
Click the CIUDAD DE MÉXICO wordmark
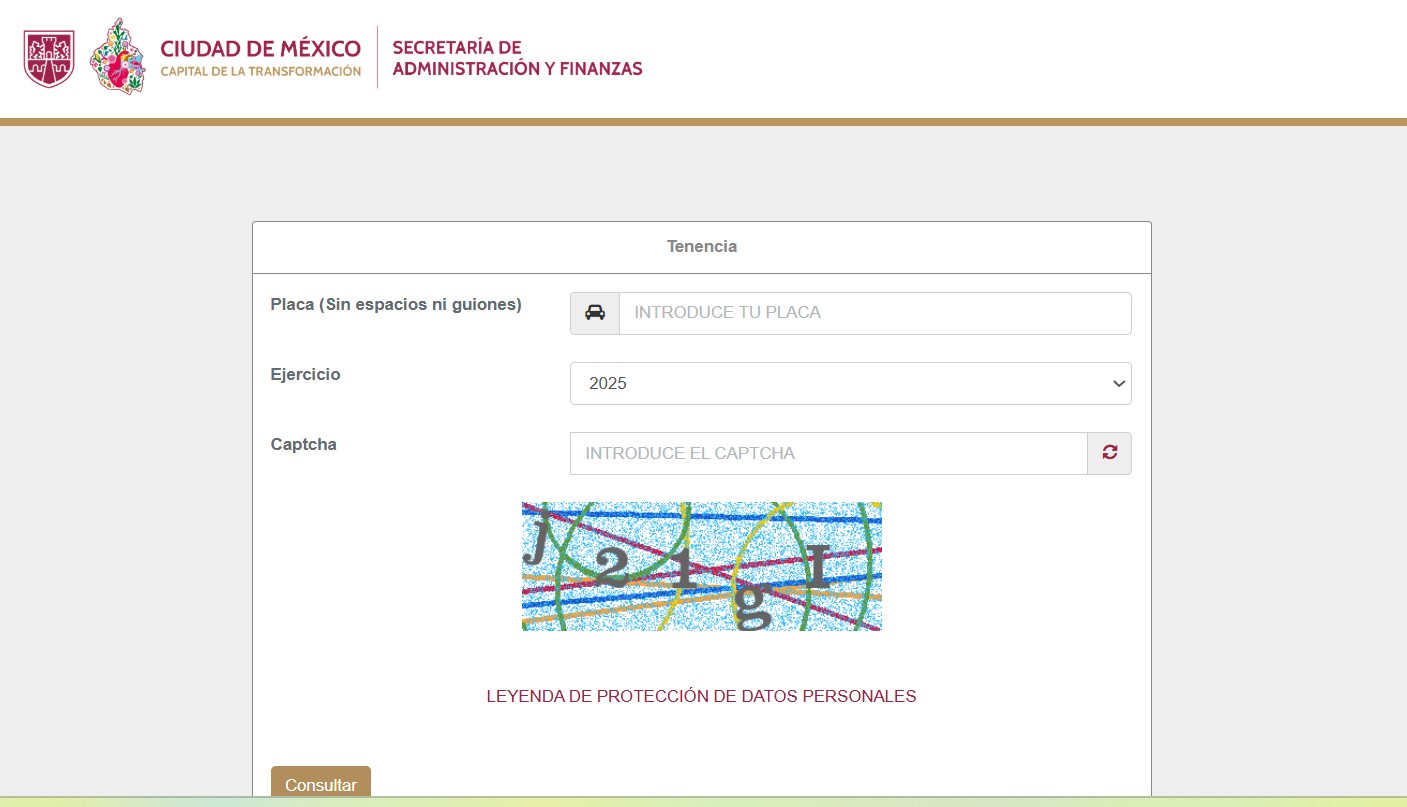(261, 48)
